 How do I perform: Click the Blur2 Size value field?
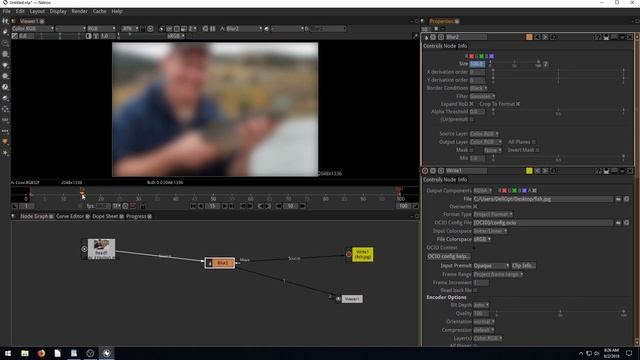point(477,64)
